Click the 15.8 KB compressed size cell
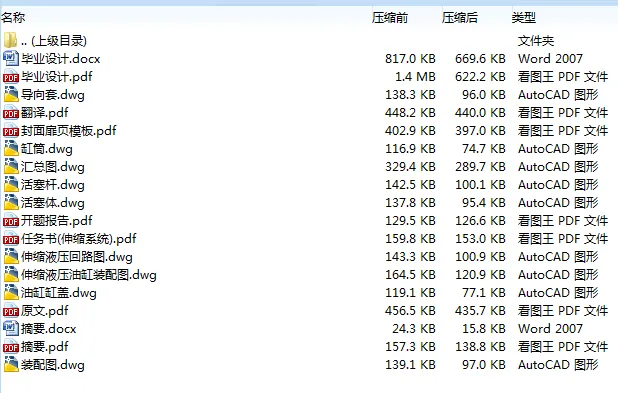The height and width of the screenshot is (393, 618). click(484, 329)
